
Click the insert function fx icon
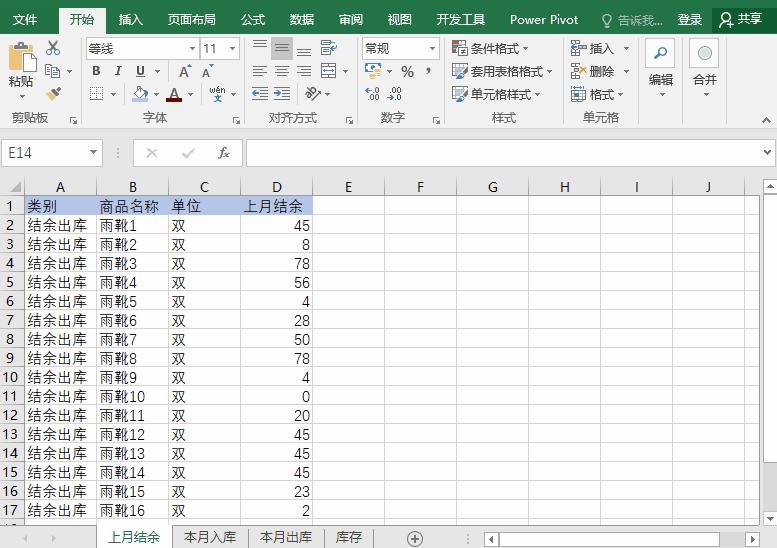click(x=224, y=153)
